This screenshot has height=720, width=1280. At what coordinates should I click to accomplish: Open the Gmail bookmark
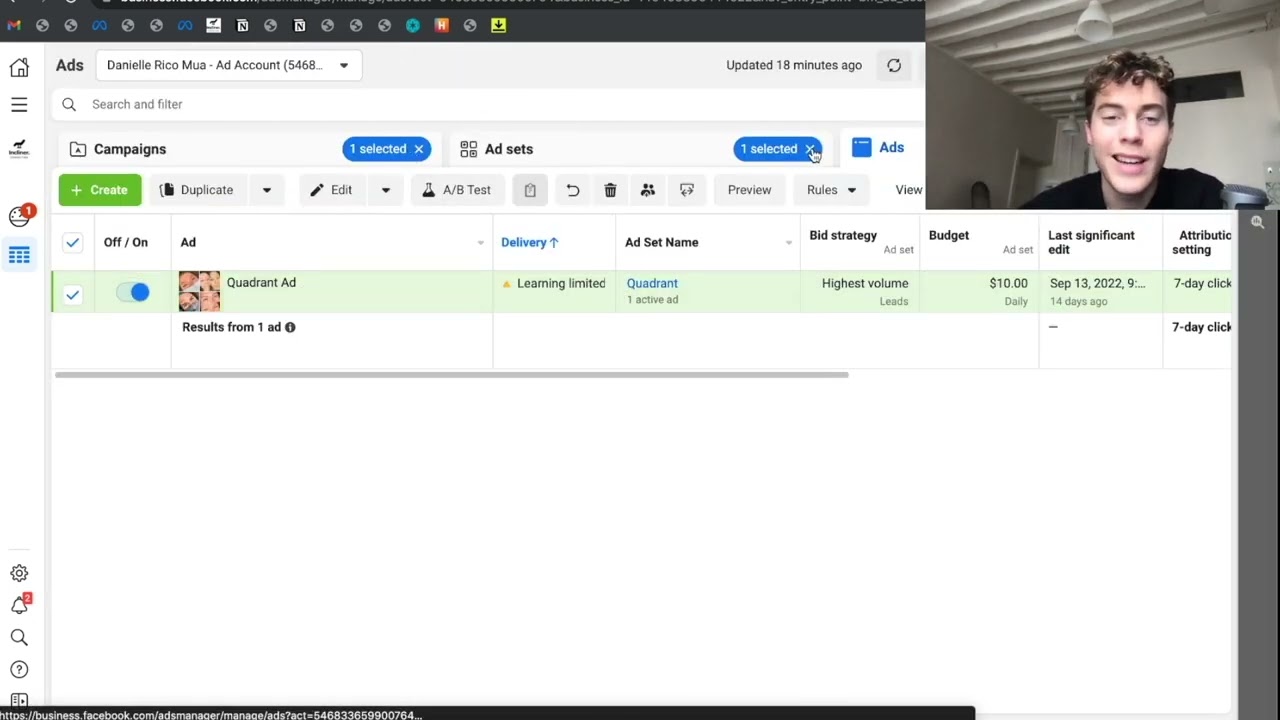(x=13, y=25)
